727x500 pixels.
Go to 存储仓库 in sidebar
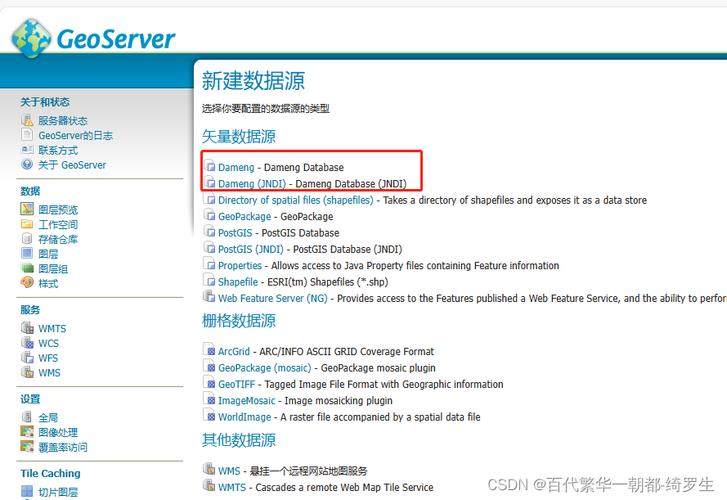point(58,239)
